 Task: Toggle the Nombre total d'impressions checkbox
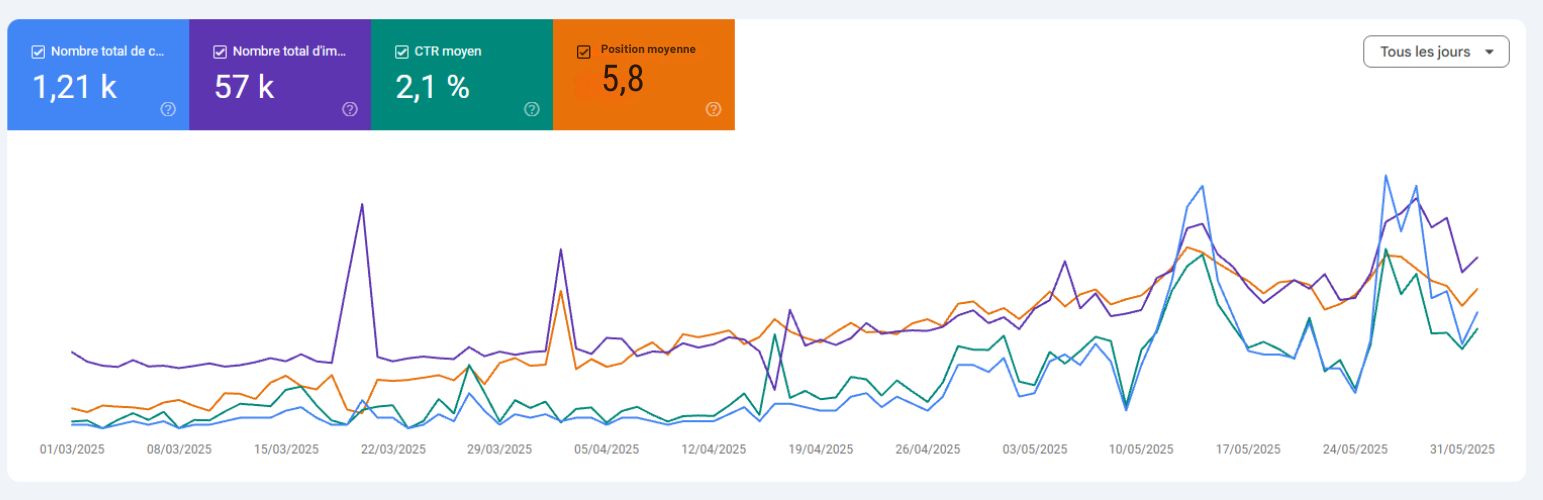click(x=220, y=52)
